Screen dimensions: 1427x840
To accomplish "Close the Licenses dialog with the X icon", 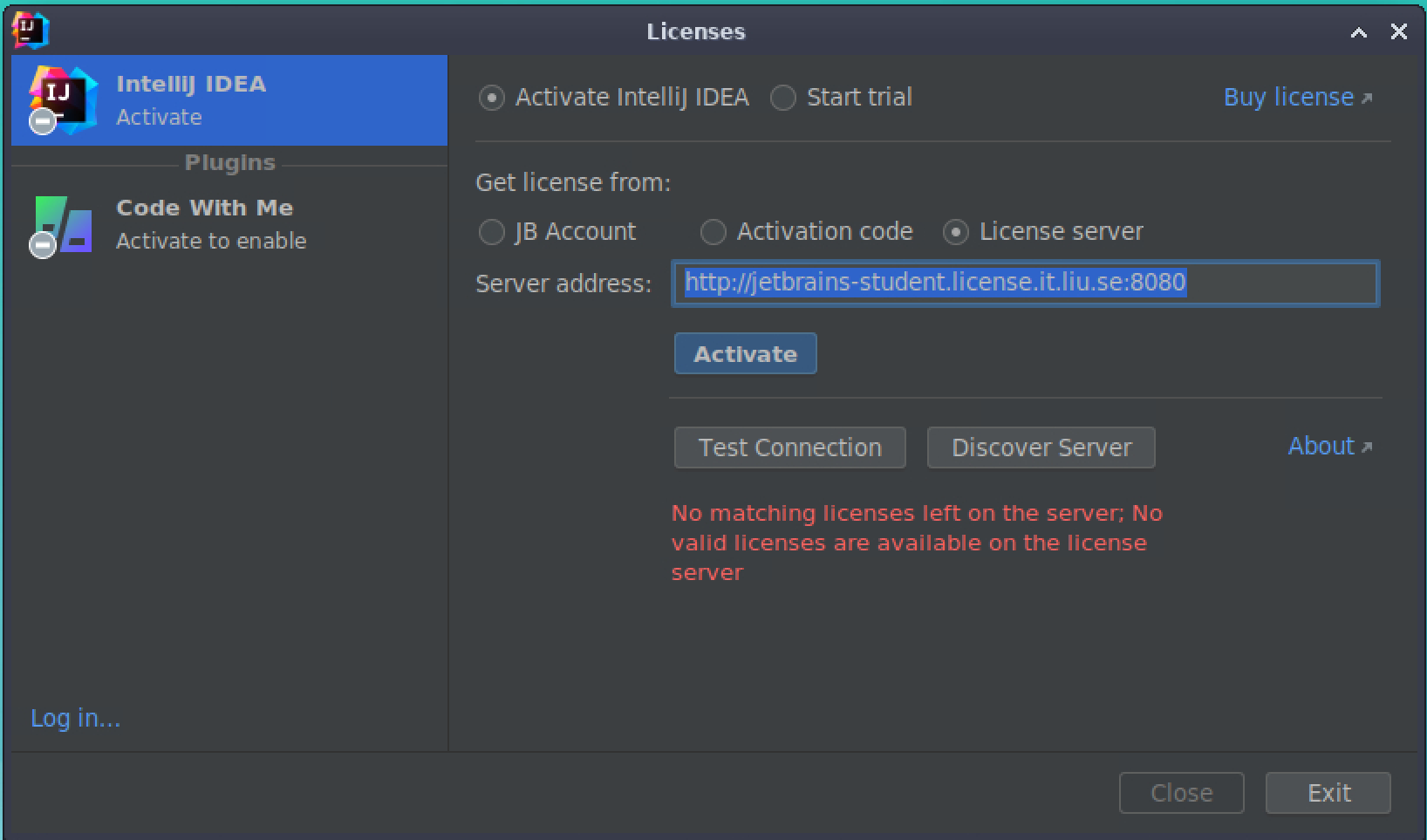I will (x=1398, y=31).
